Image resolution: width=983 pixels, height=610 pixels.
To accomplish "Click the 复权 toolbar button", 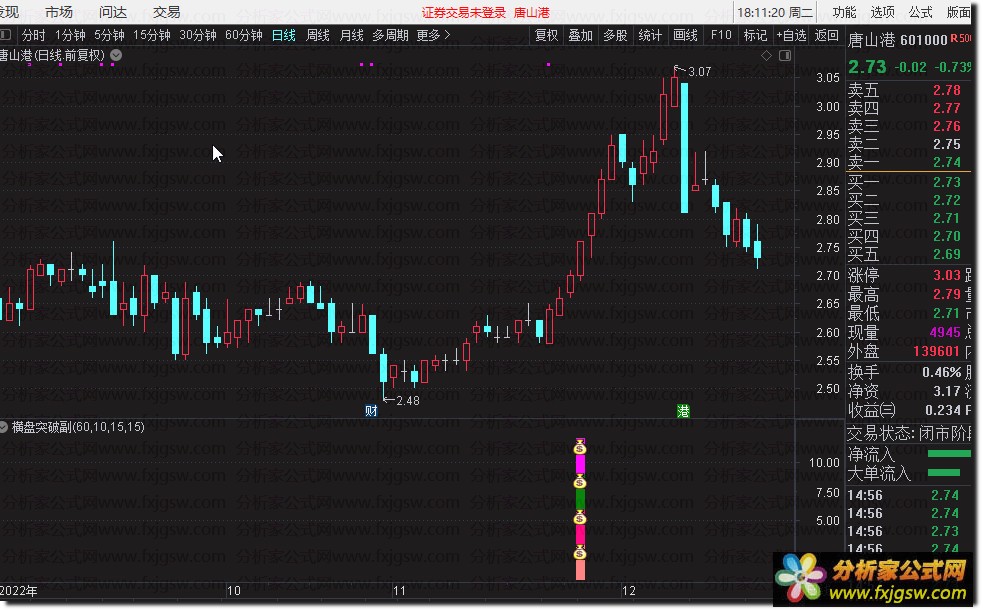I will pyautogui.click(x=546, y=35).
